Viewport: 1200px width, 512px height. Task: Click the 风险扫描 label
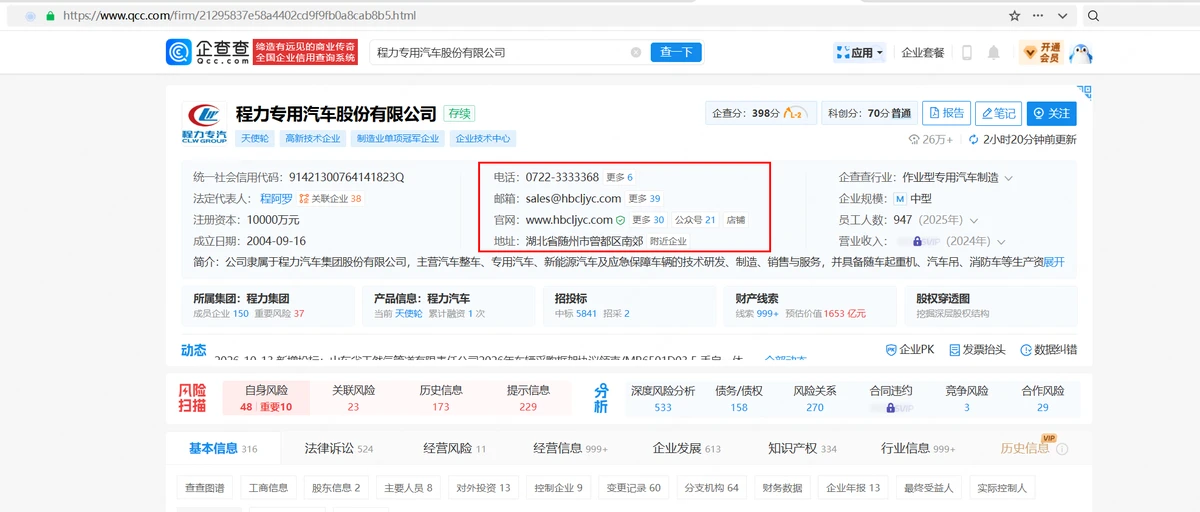[192, 398]
